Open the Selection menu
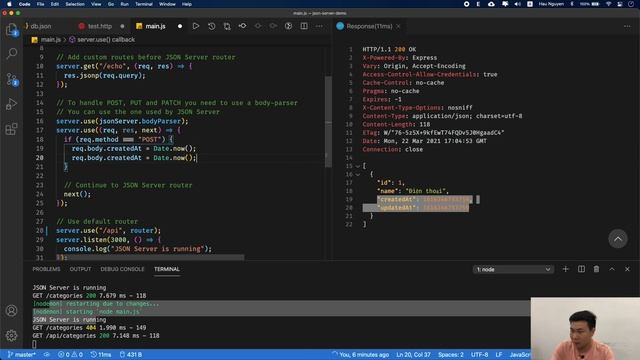This screenshot has height=360, width=640. tap(75, 4)
